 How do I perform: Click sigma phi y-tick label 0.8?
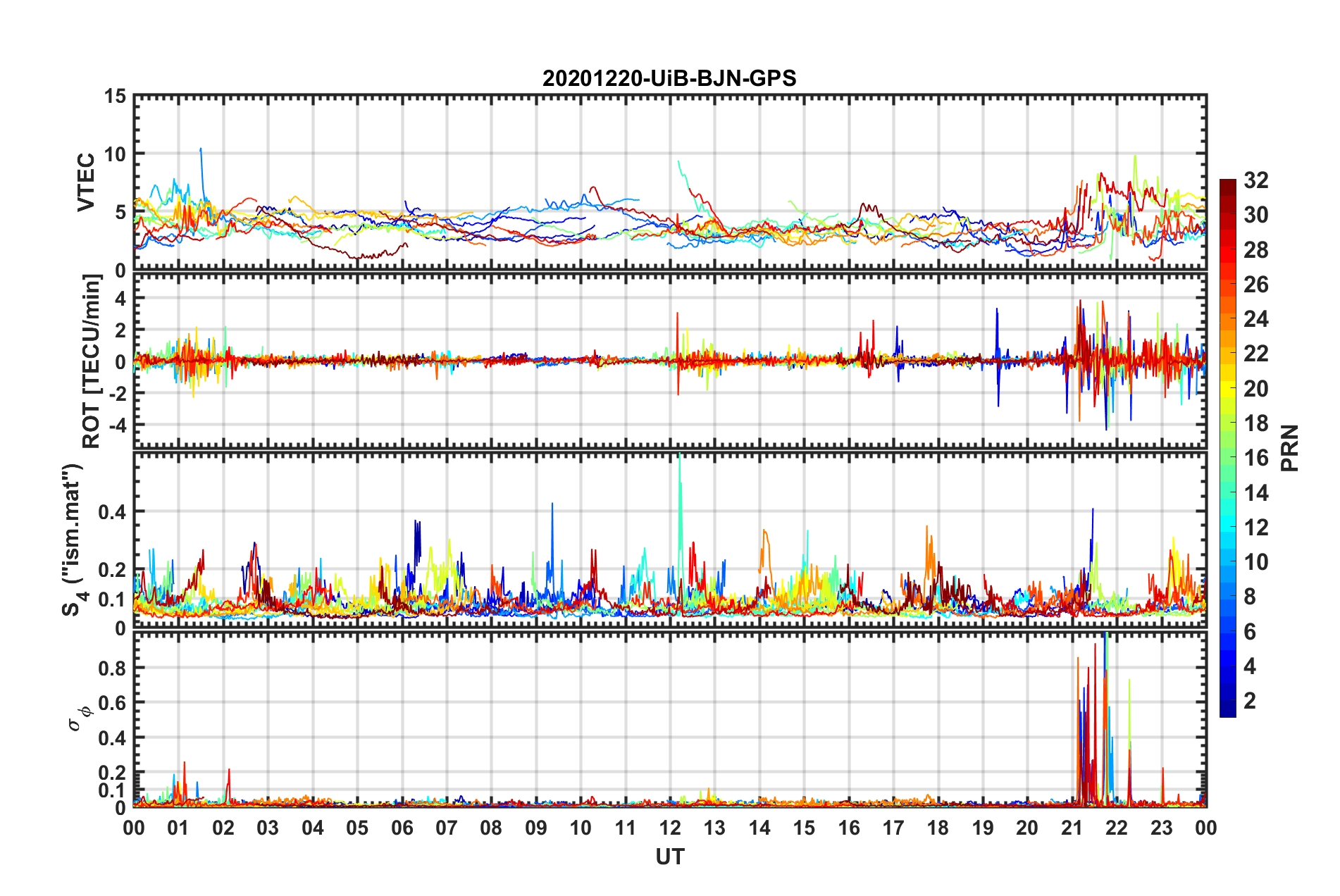pyautogui.click(x=112, y=668)
